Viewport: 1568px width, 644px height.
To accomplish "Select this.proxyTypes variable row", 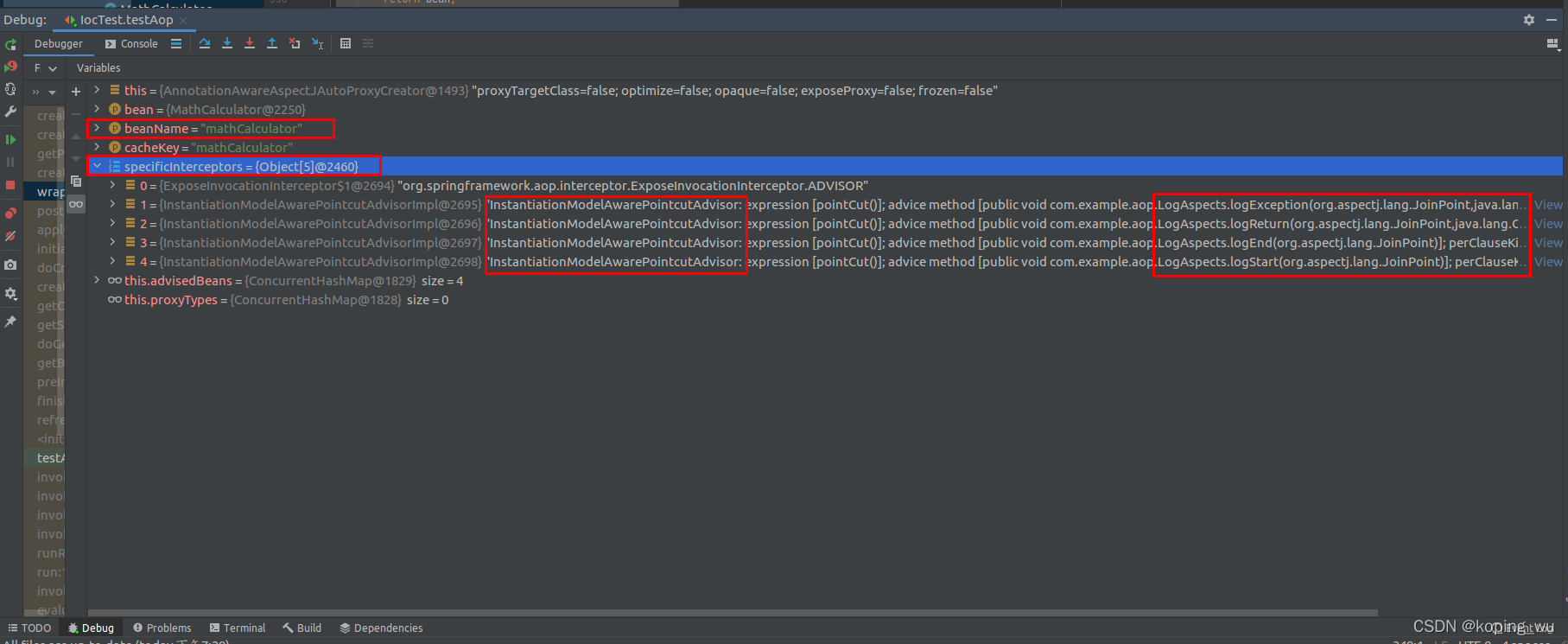I will click(825, 300).
